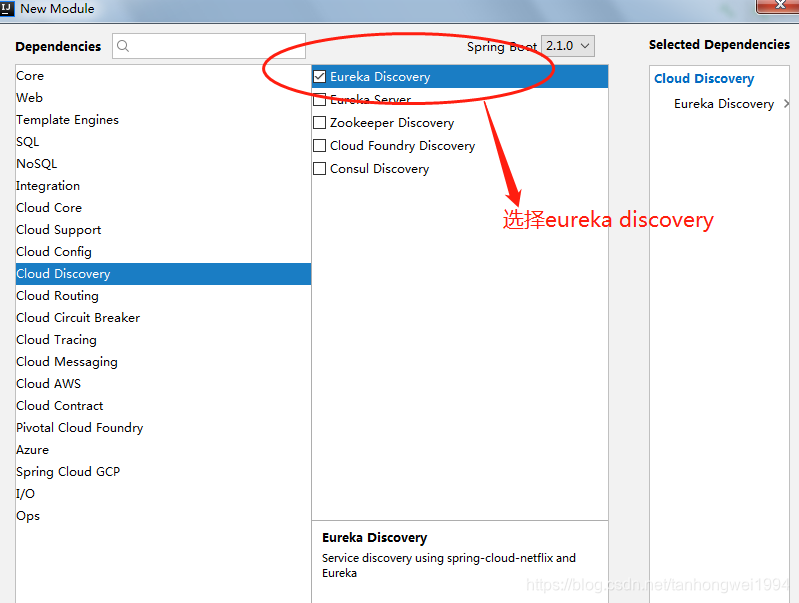Select the Cloud Core category
Screen dimensions: 799x603
[x=163, y=207]
